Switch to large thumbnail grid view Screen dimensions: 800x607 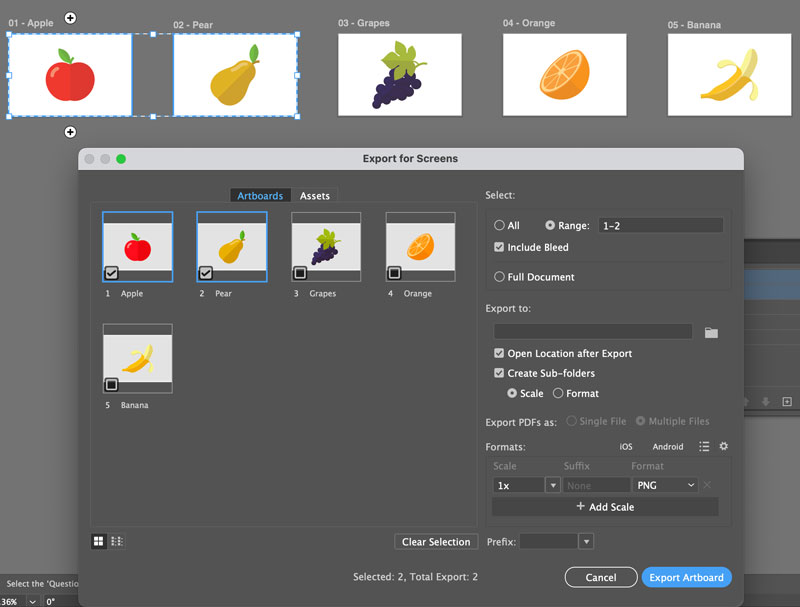coord(99,541)
